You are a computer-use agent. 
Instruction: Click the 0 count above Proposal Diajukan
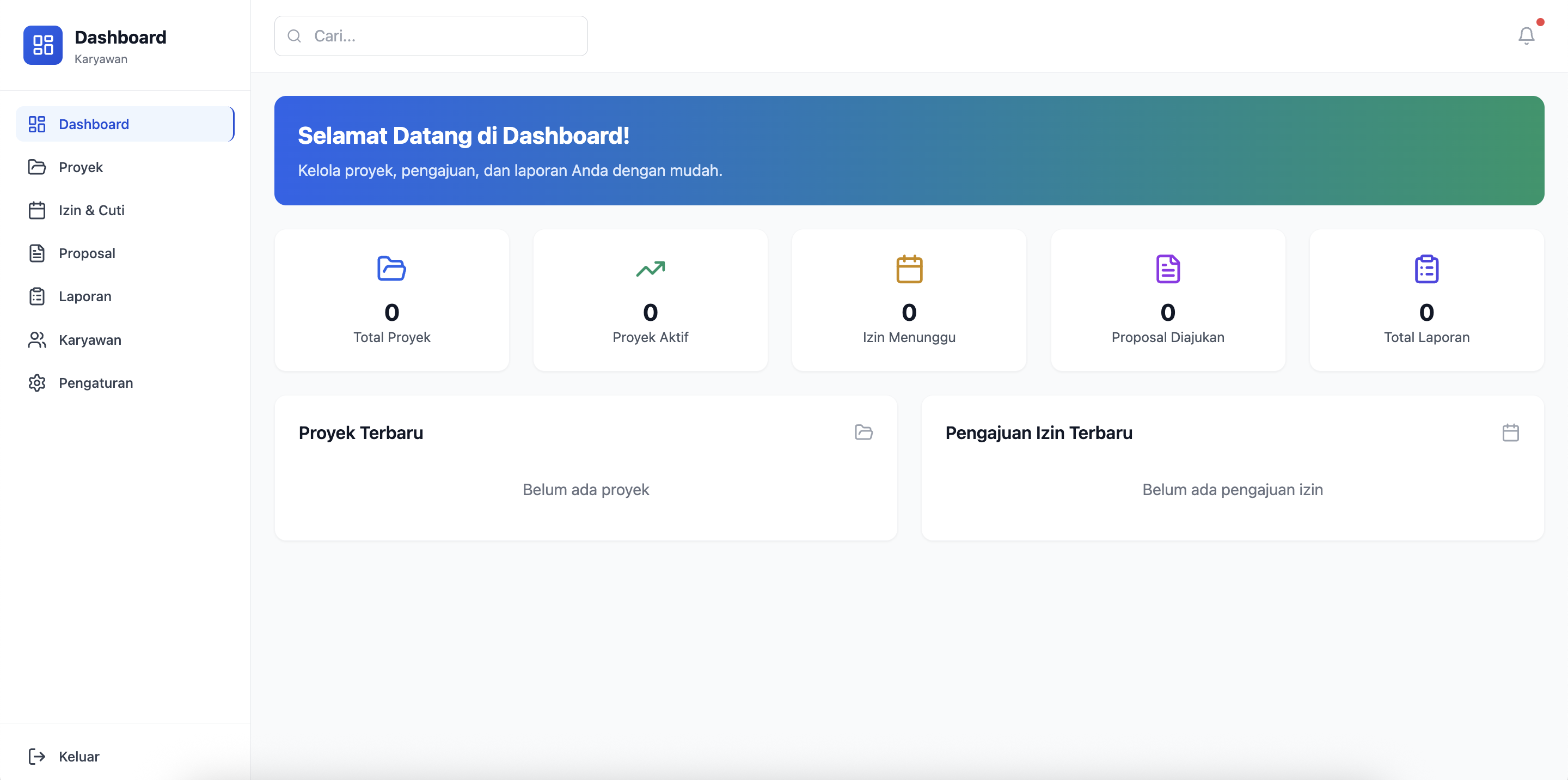[1168, 312]
